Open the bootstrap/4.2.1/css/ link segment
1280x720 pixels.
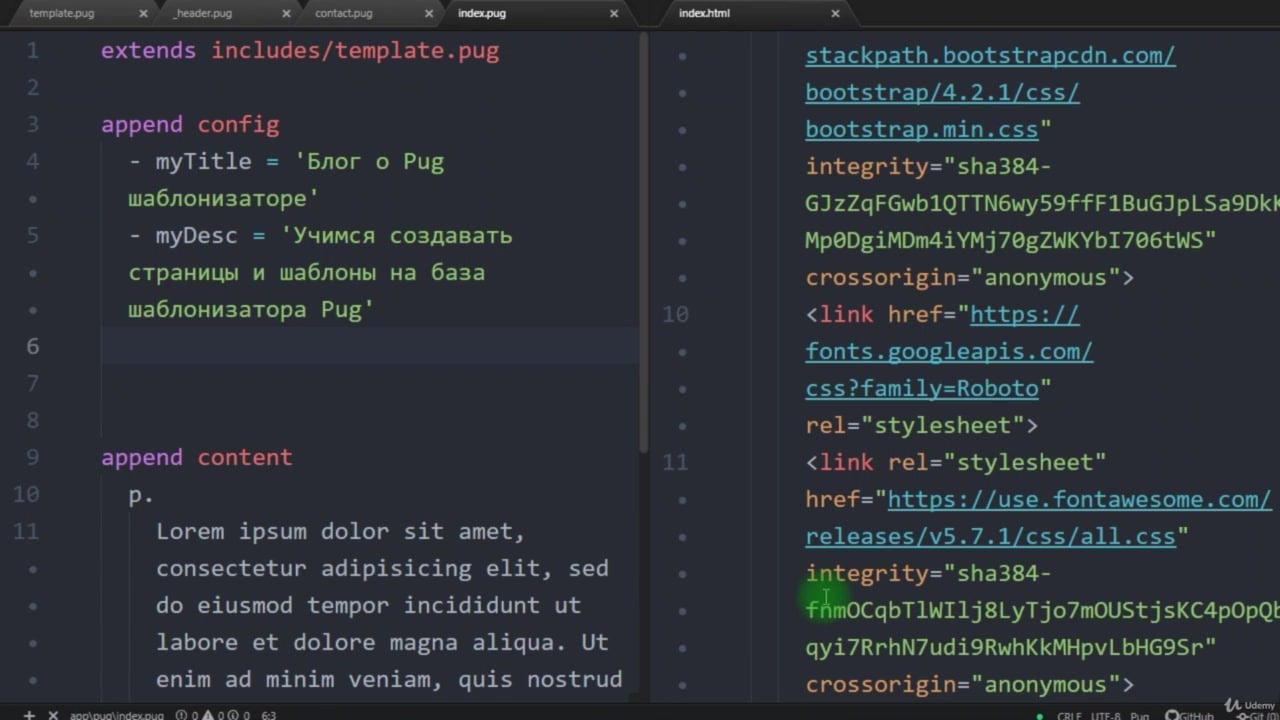pyautogui.click(x=942, y=92)
